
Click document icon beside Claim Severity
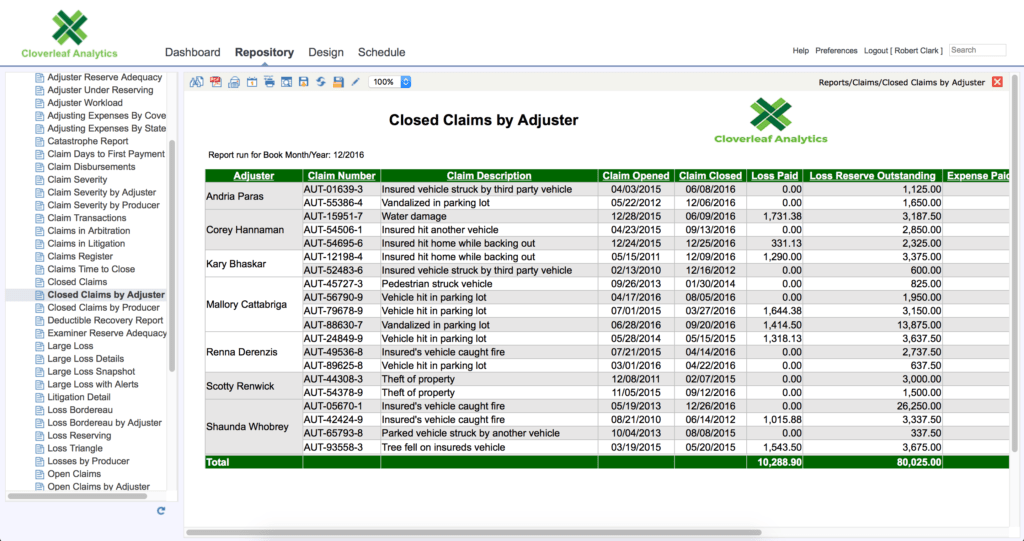tap(39, 180)
